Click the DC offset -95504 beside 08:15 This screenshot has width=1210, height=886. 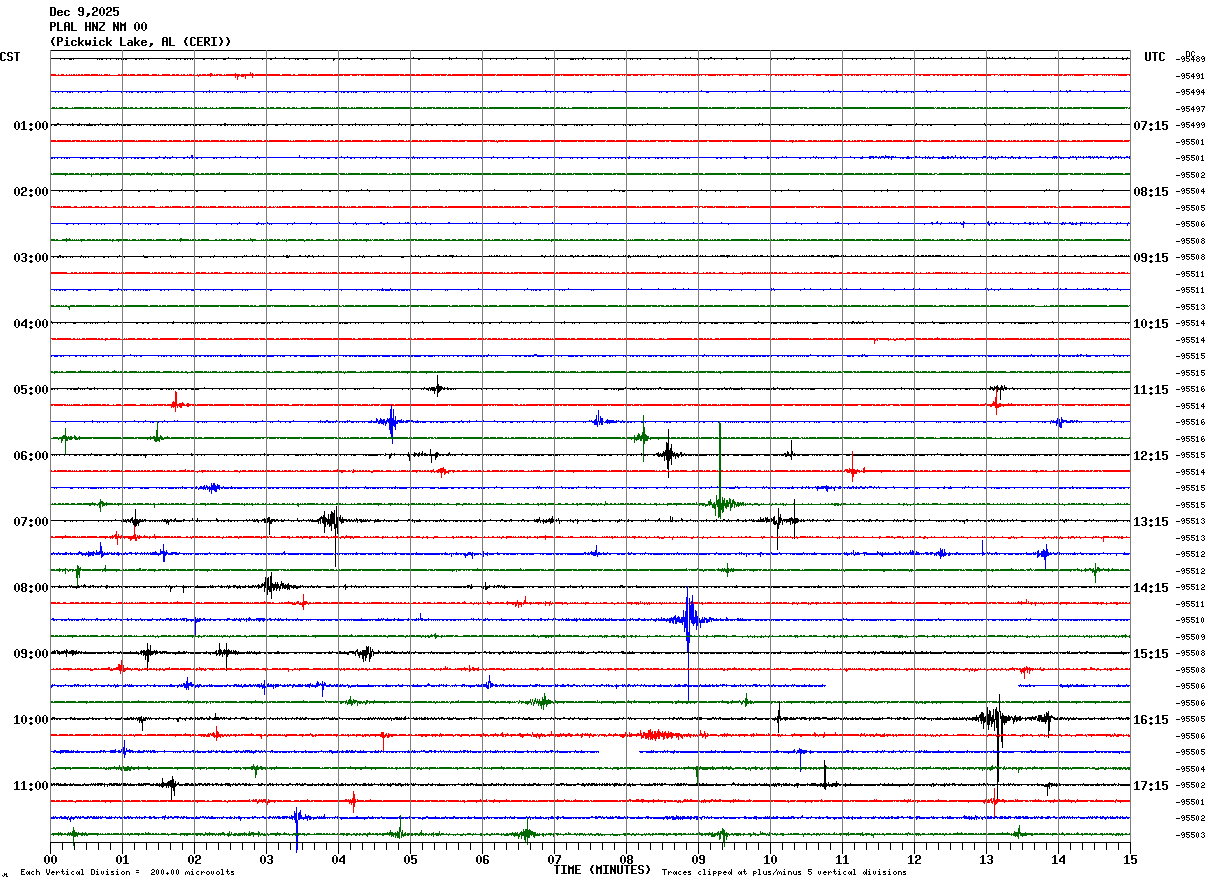click(1191, 191)
